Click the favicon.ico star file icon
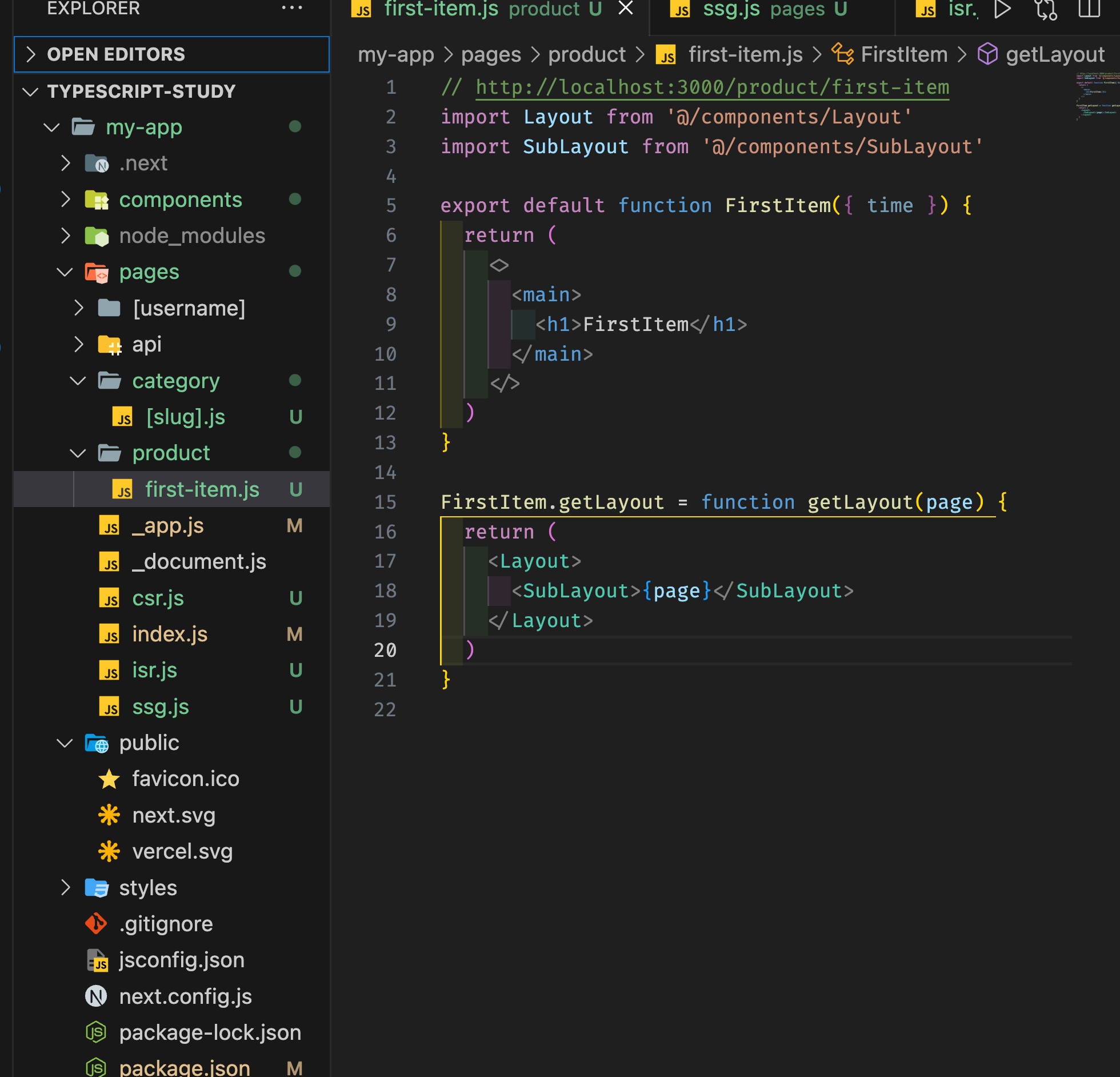This screenshot has width=1120, height=1077. pyautogui.click(x=109, y=779)
